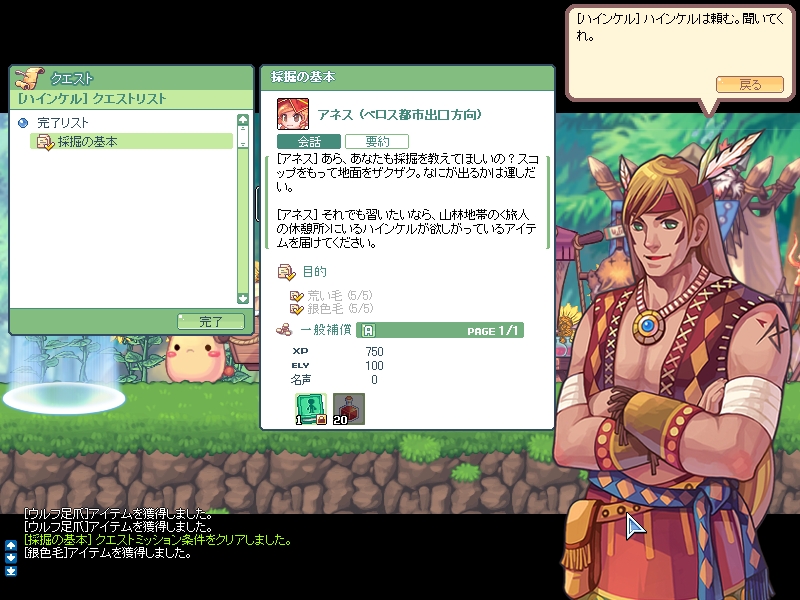Click quest list scrollbar up arrow

[243, 120]
